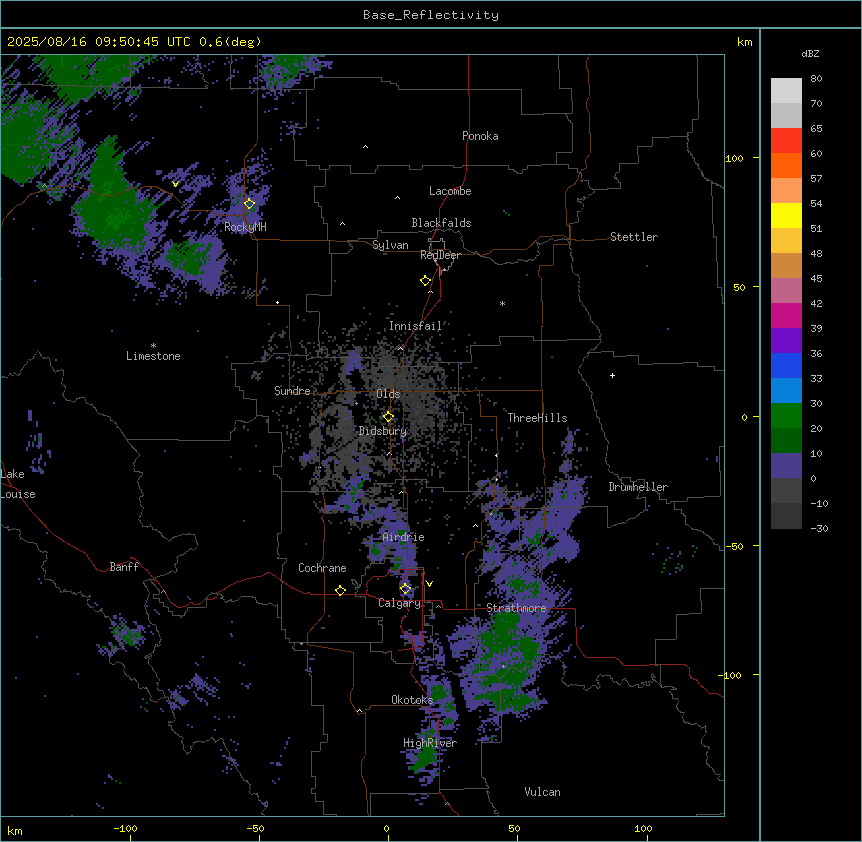Click the Airdrie city label

(404, 537)
